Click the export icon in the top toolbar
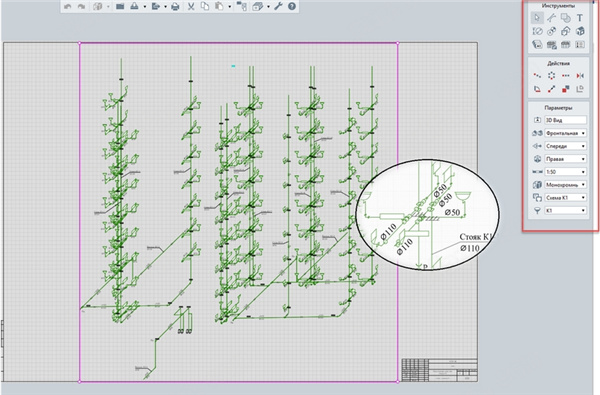Screen dimensions: 600x395 tap(155, 7)
